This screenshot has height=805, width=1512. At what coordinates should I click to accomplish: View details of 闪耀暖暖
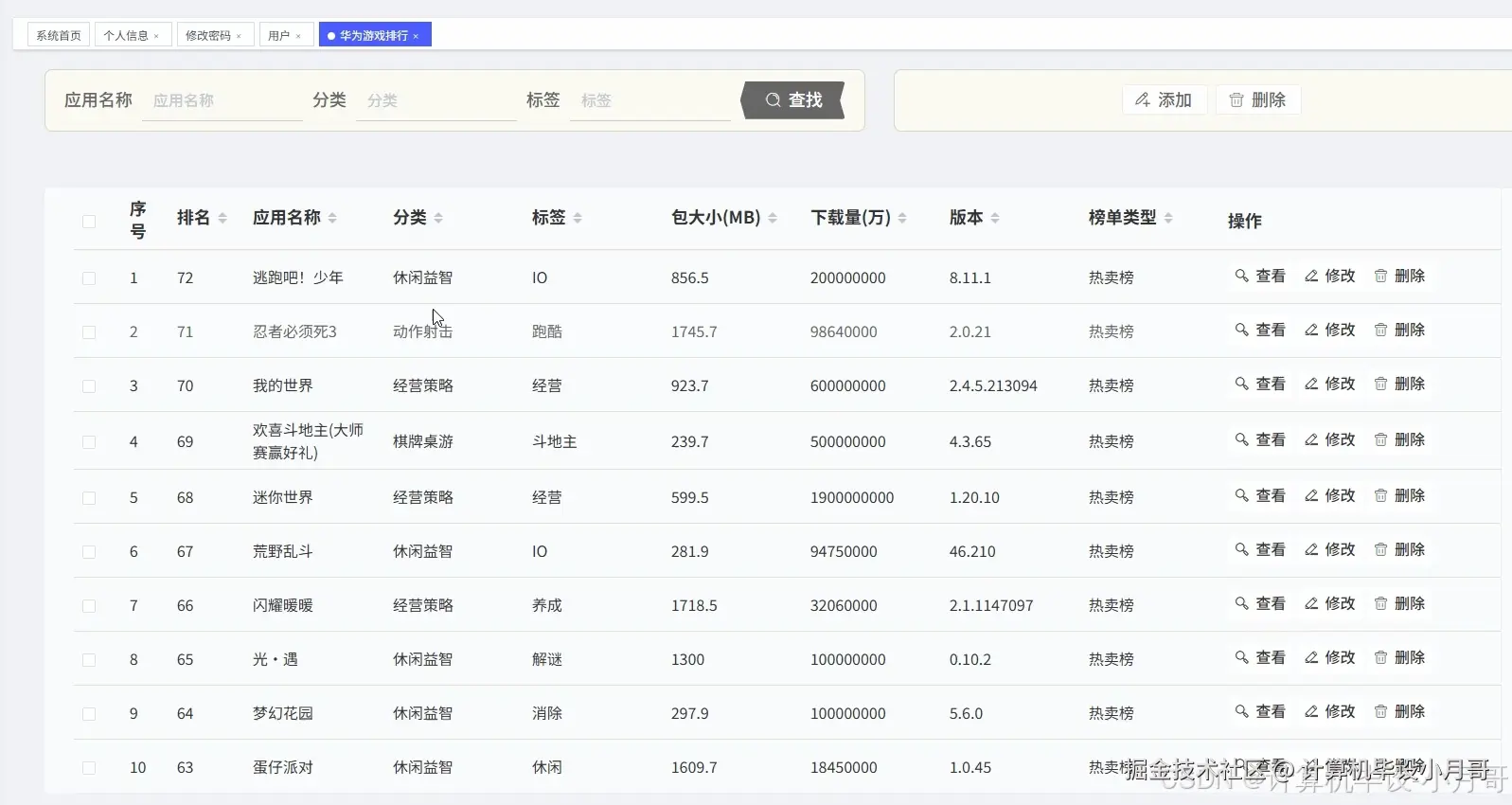point(1260,603)
